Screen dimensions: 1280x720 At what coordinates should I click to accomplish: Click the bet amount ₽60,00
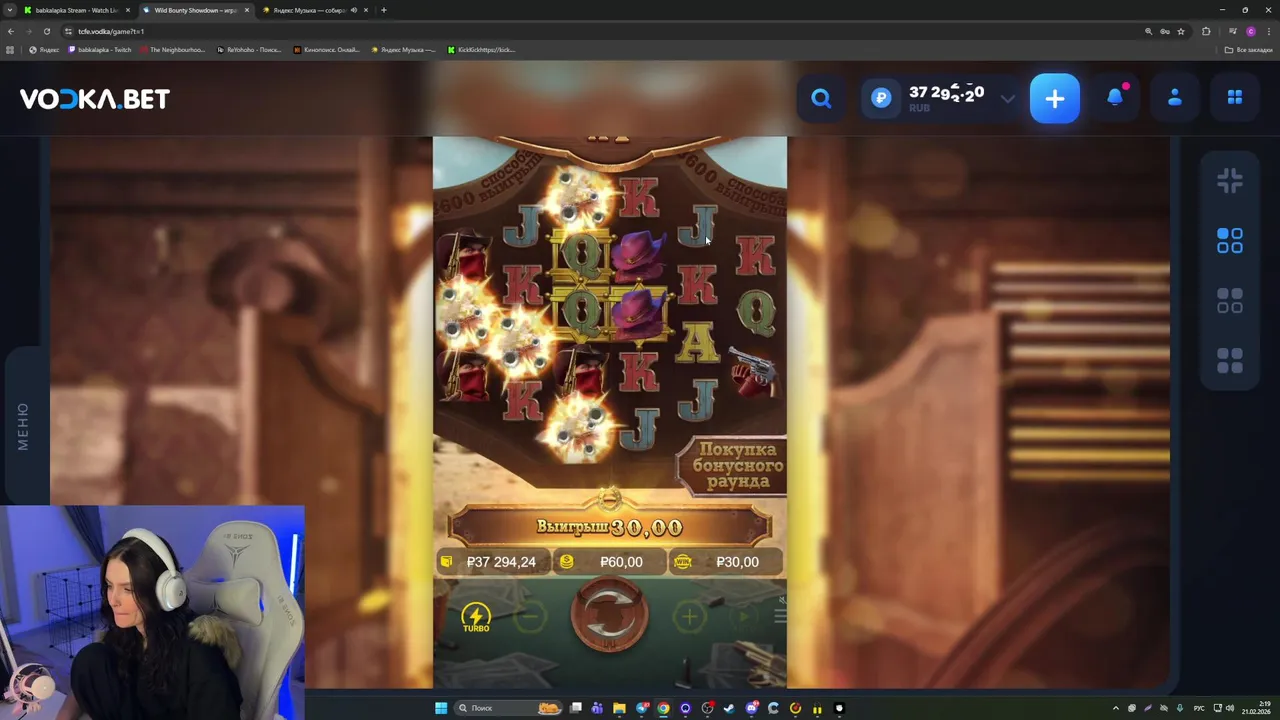pyautogui.click(x=610, y=562)
